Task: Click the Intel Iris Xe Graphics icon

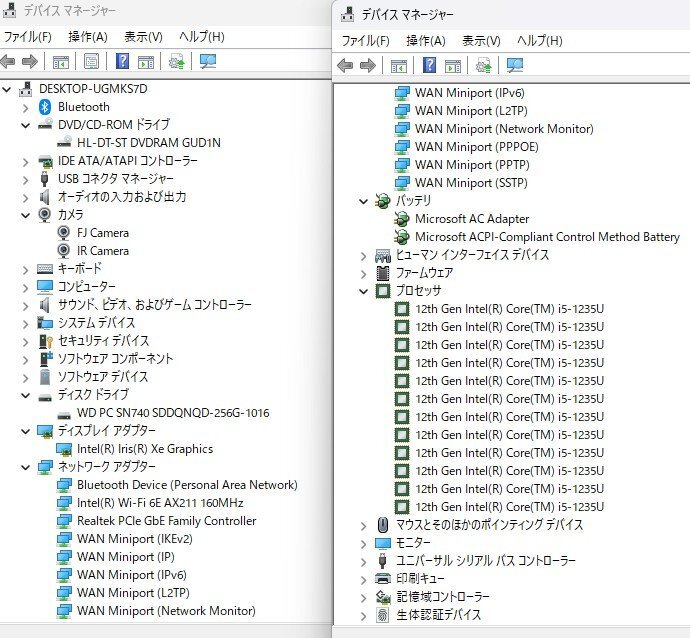Action: (x=64, y=449)
